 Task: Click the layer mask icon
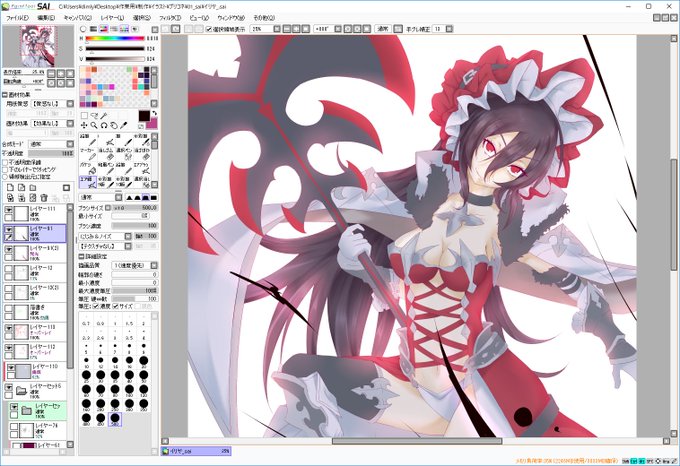[x=66, y=188]
